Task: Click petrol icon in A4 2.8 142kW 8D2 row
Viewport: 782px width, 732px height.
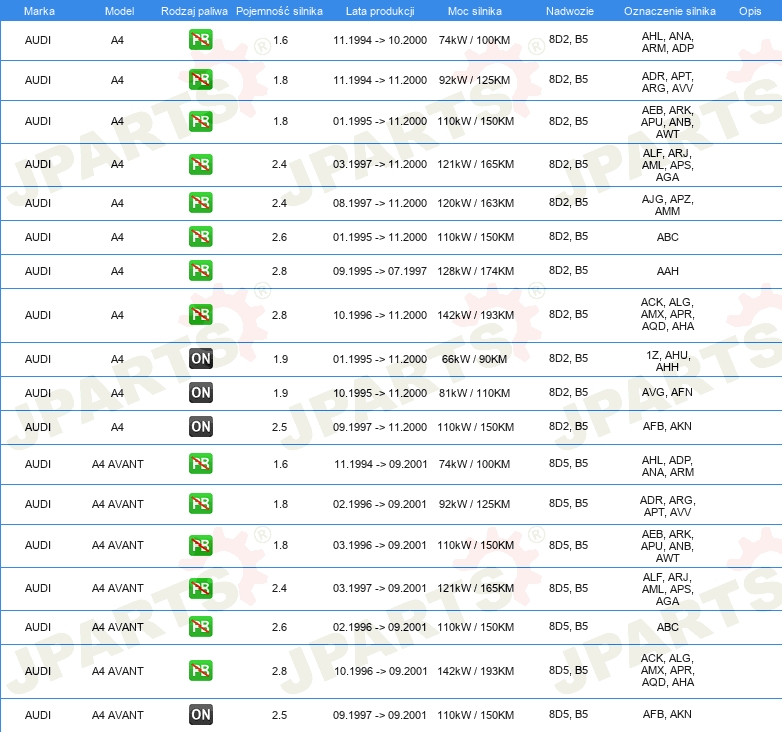Action: pyautogui.click(x=201, y=315)
